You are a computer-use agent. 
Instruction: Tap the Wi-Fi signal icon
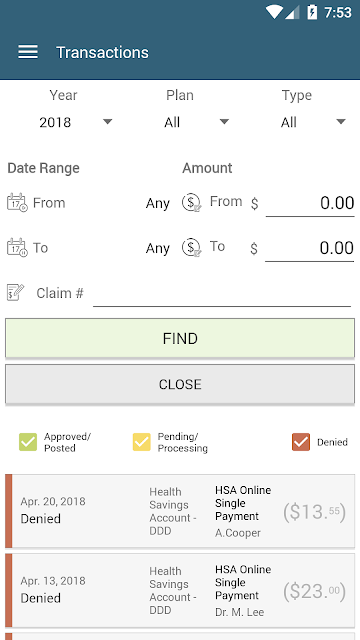click(273, 12)
